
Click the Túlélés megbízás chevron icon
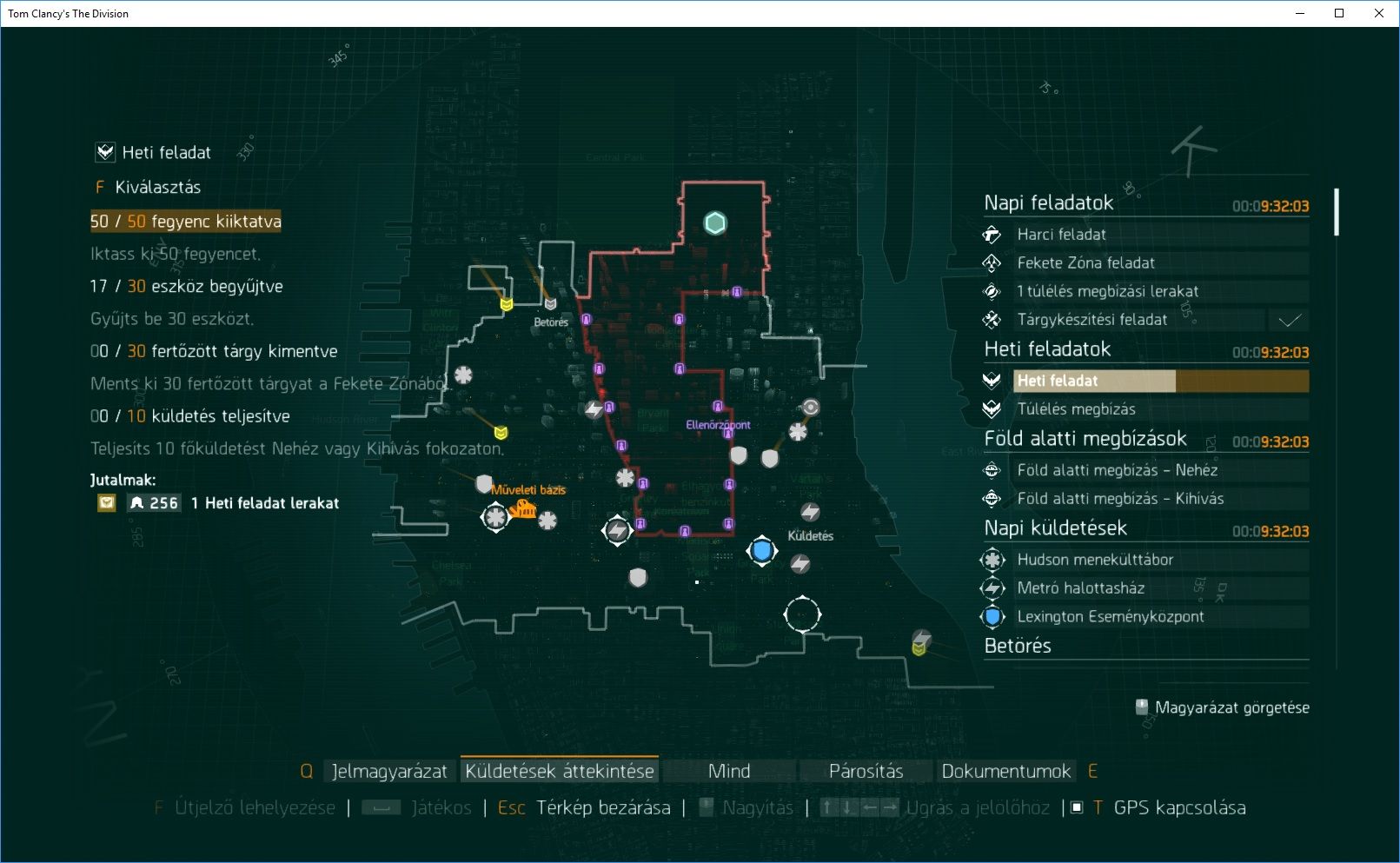[x=992, y=408]
